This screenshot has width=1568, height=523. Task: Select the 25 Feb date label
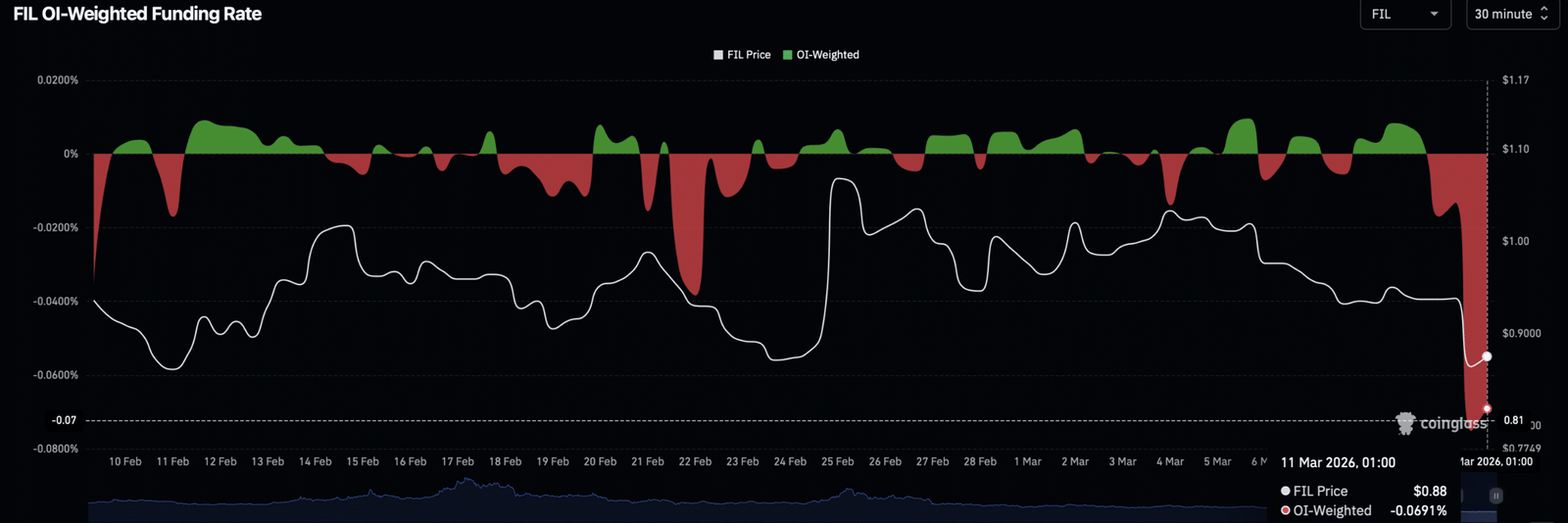pyautogui.click(x=837, y=461)
